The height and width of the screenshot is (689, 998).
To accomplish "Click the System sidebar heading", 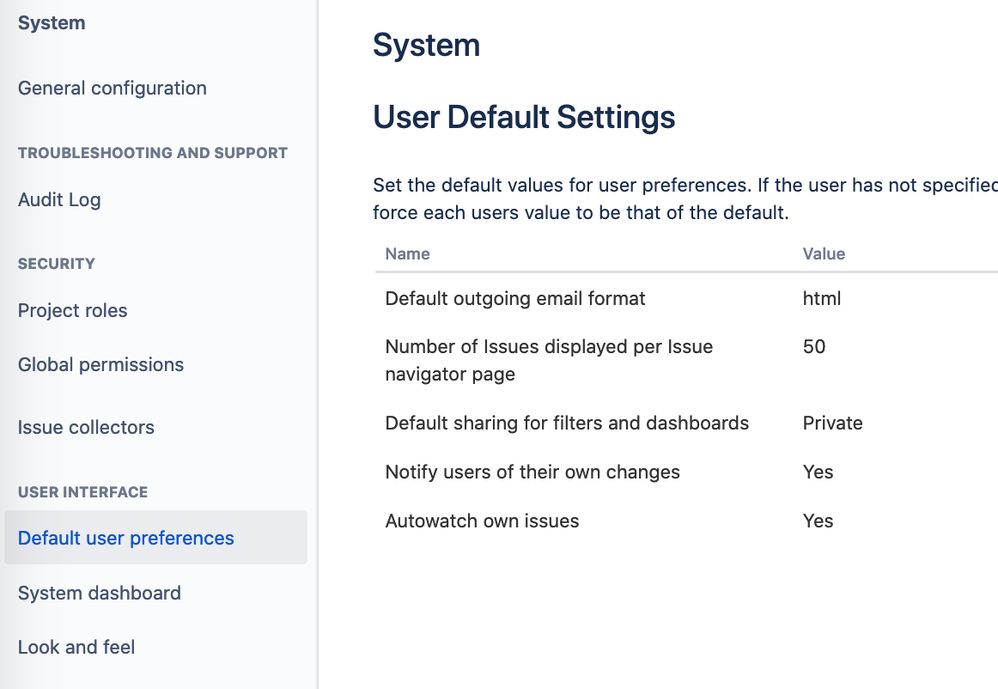I will coord(51,23).
